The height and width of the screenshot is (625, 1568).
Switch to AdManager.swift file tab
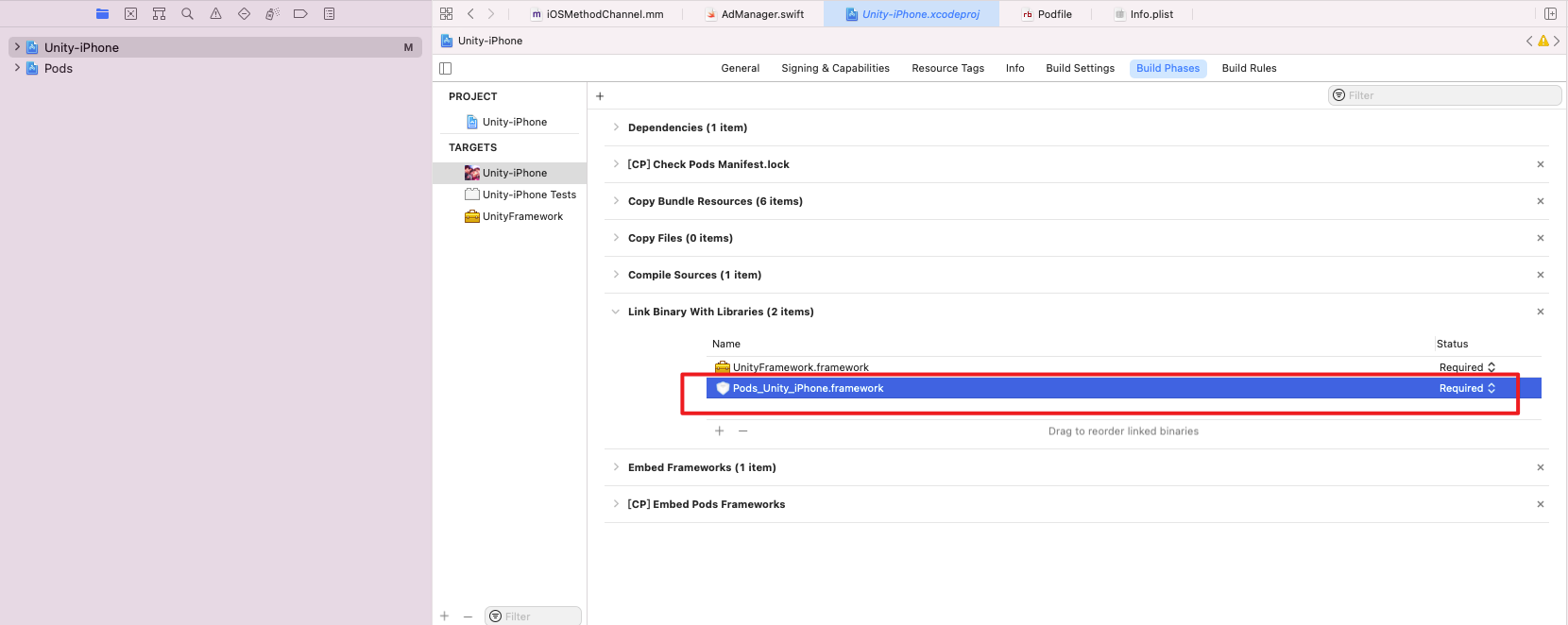(x=756, y=14)
